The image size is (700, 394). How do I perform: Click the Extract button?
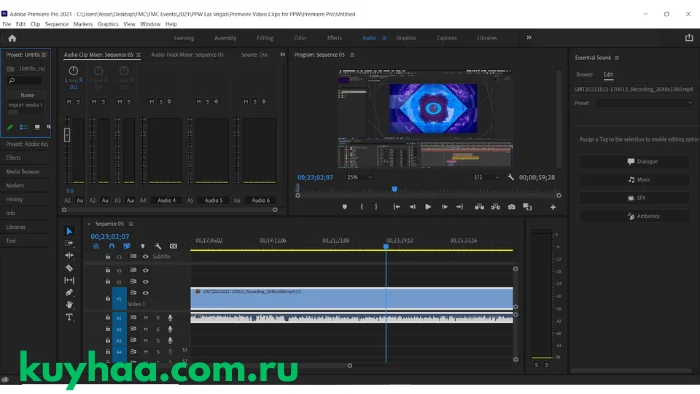click(496, 207)
